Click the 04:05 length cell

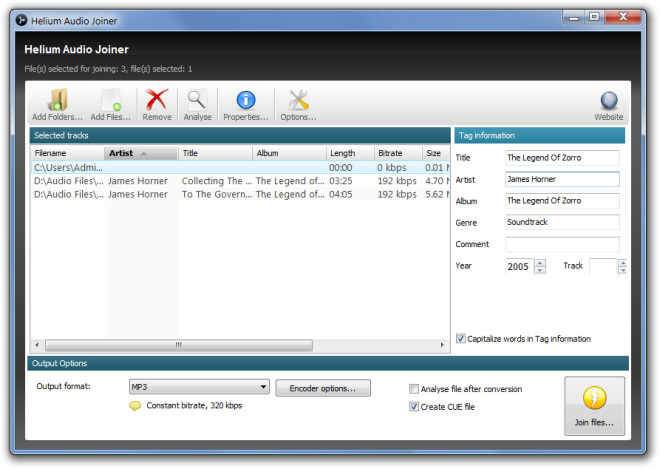coord(341,195)
